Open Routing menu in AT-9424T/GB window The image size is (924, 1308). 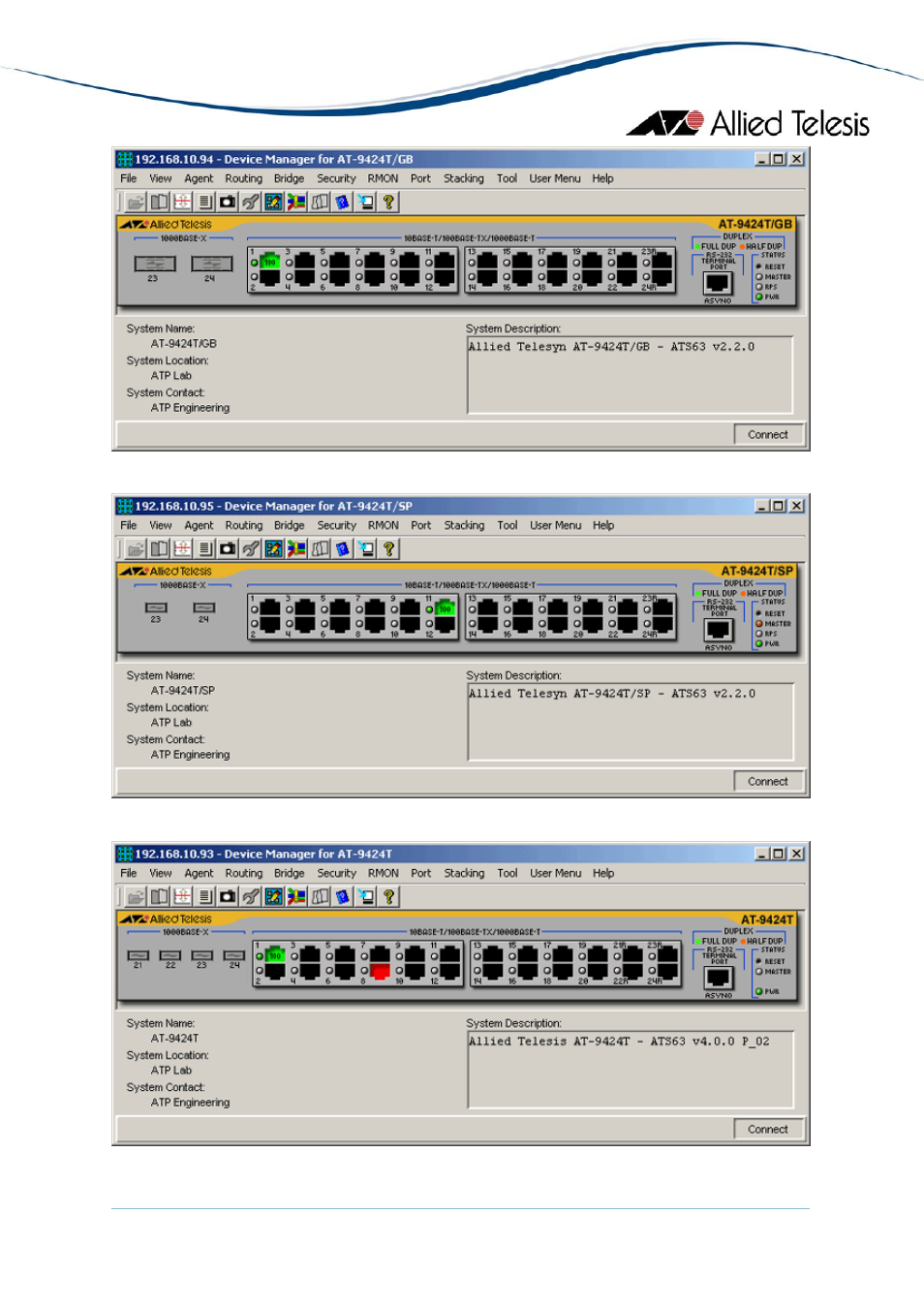coord(244,179)
